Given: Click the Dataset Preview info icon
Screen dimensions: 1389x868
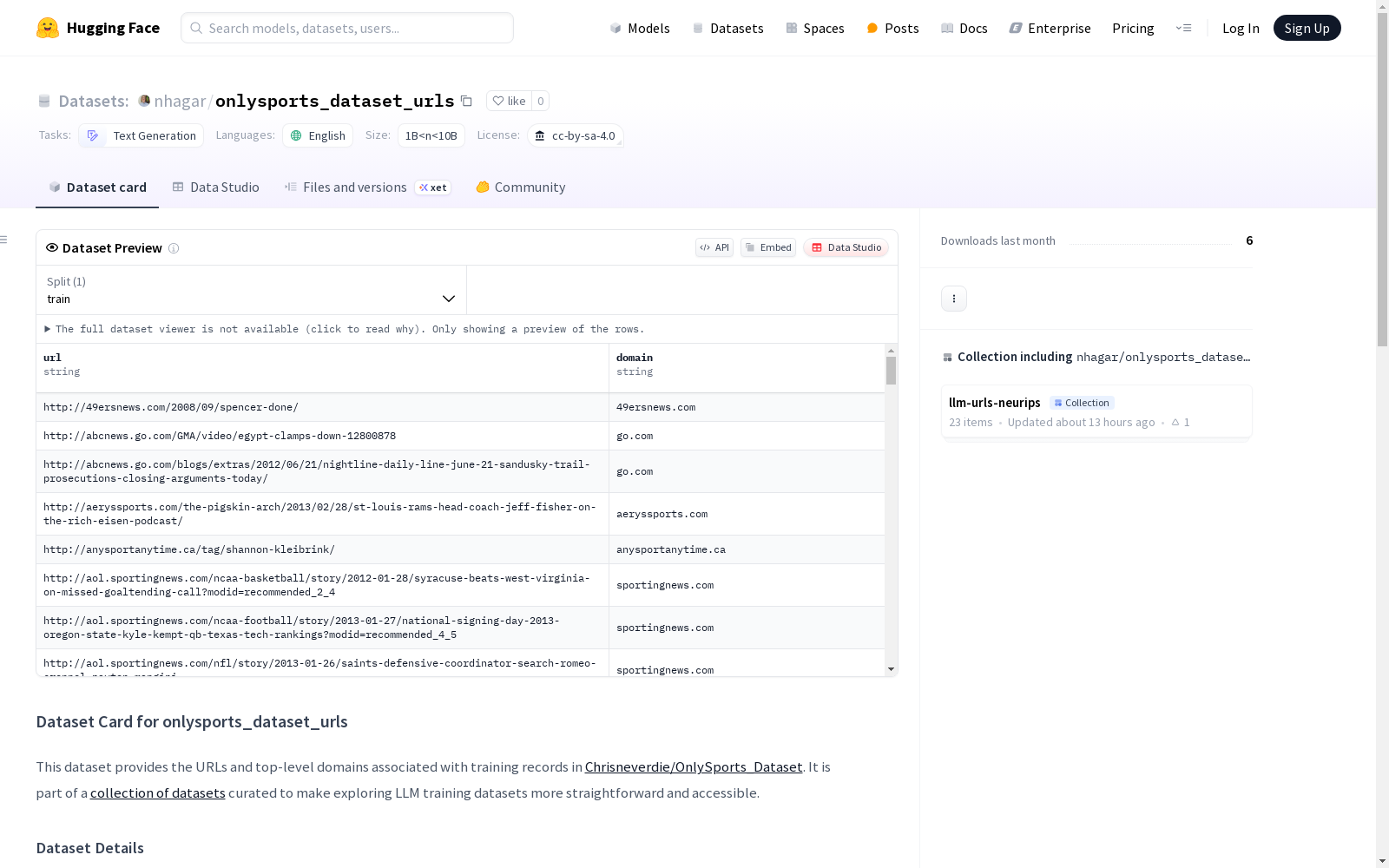Looking at the screenshot, I should point(174,248).
